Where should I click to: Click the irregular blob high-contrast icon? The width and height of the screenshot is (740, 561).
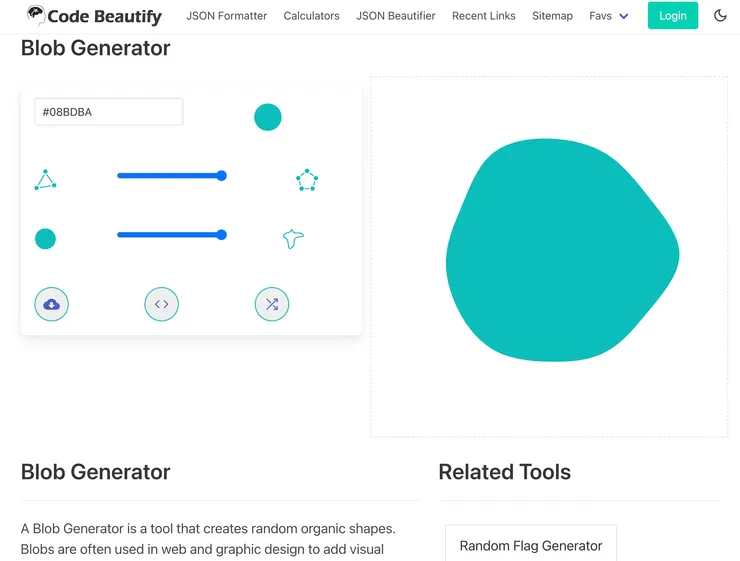[x=293, y=239]
